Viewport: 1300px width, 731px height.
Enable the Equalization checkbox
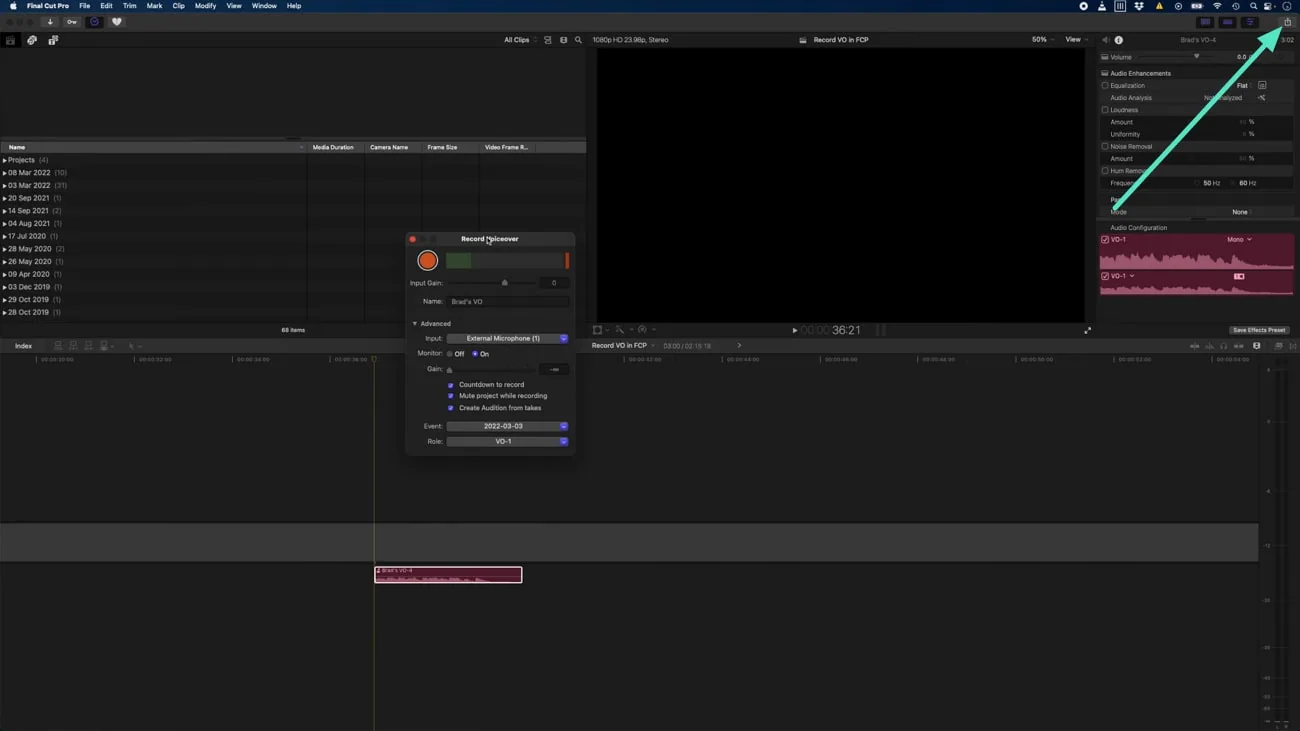click(1105, 86)
